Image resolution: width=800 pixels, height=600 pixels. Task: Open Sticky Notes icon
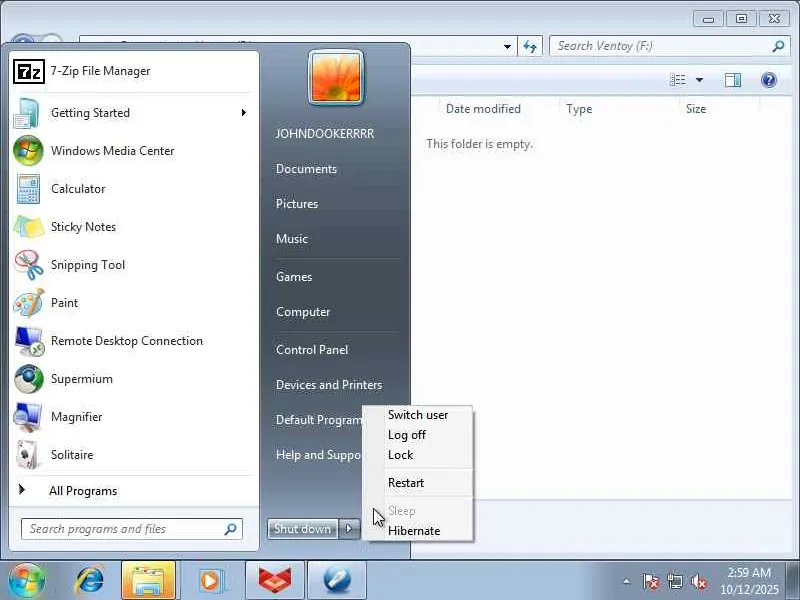point(29,227)
